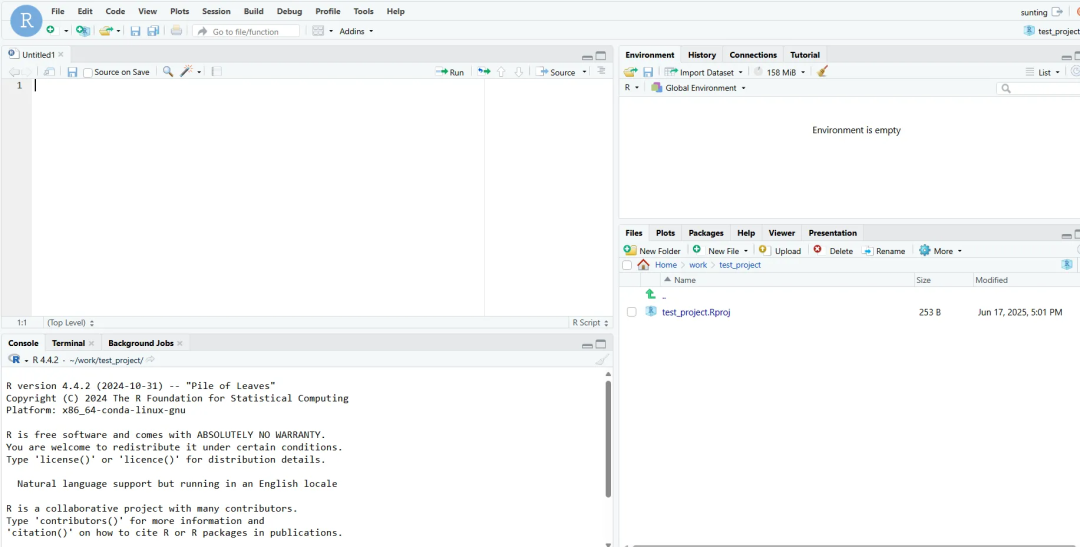The image size is (1080, 547).
Task: Switch to the Terminal tab
Action: pos(68,342)
